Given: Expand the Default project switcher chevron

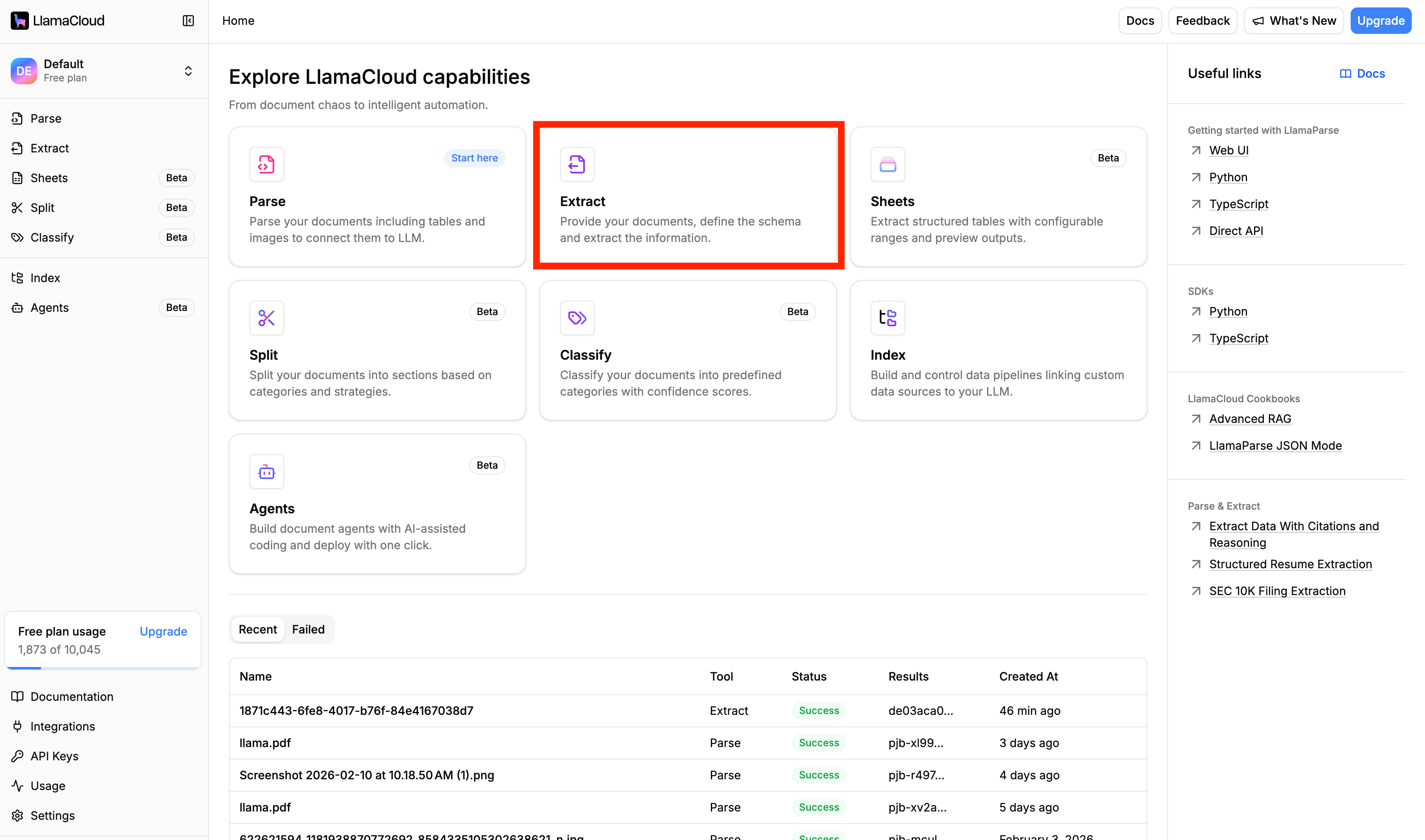Looking at the screenshot, I should (188, 71).
